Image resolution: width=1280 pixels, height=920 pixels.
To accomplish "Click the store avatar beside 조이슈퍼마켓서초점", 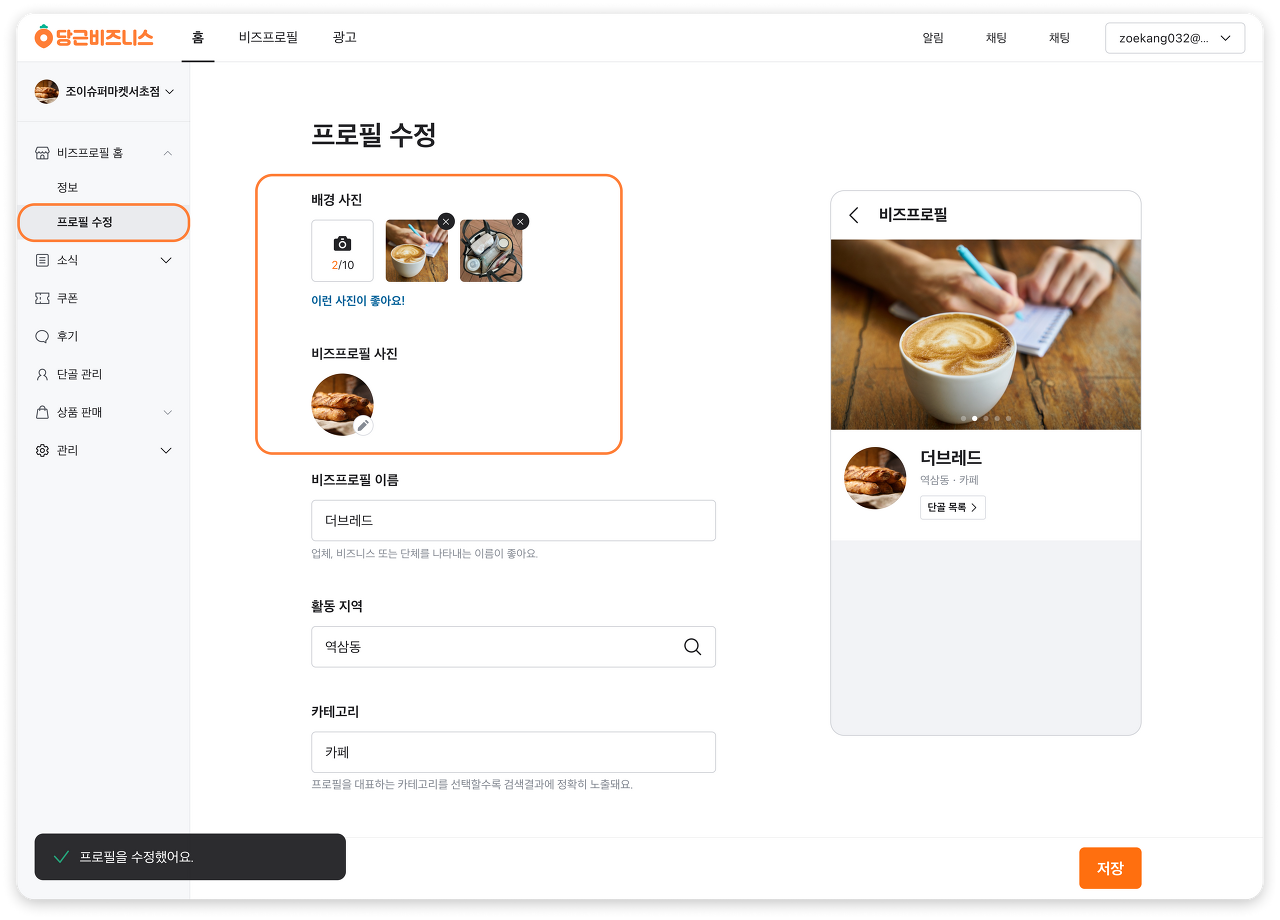I will pyautogui.click(x=47, y=92).
